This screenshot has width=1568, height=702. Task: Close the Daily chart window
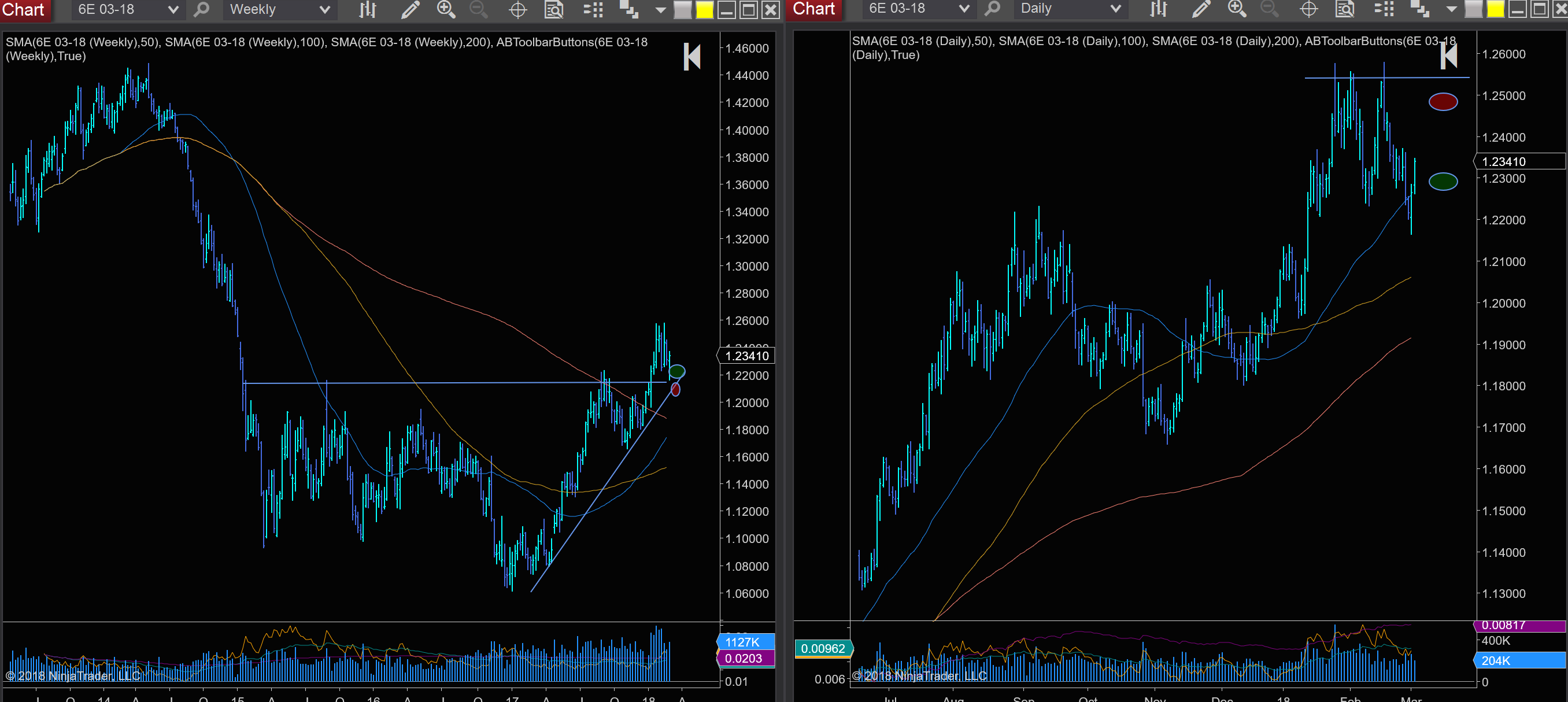point(1559,9)
